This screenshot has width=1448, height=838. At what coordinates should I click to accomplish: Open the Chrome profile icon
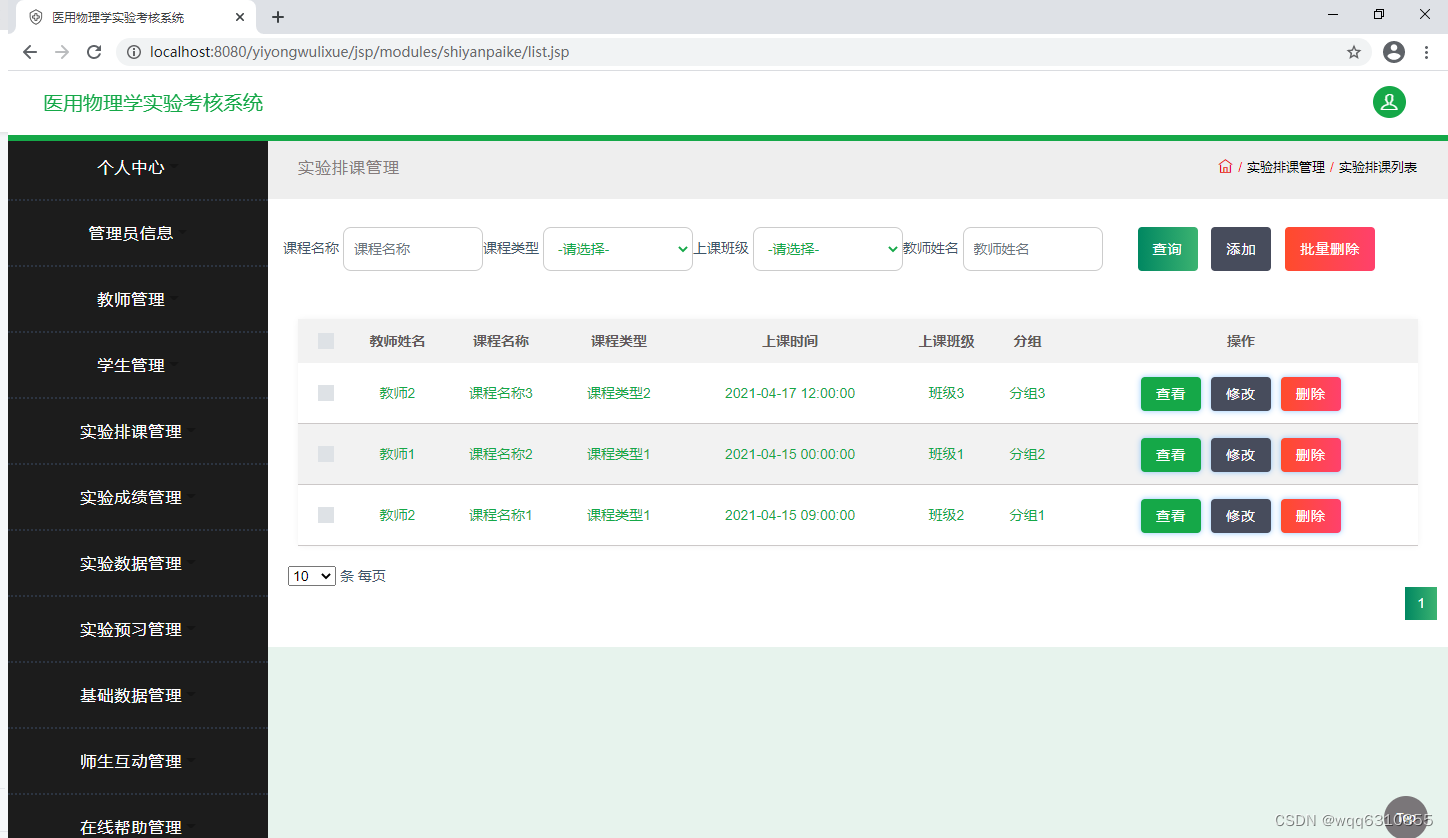[x=1394, y=52]
